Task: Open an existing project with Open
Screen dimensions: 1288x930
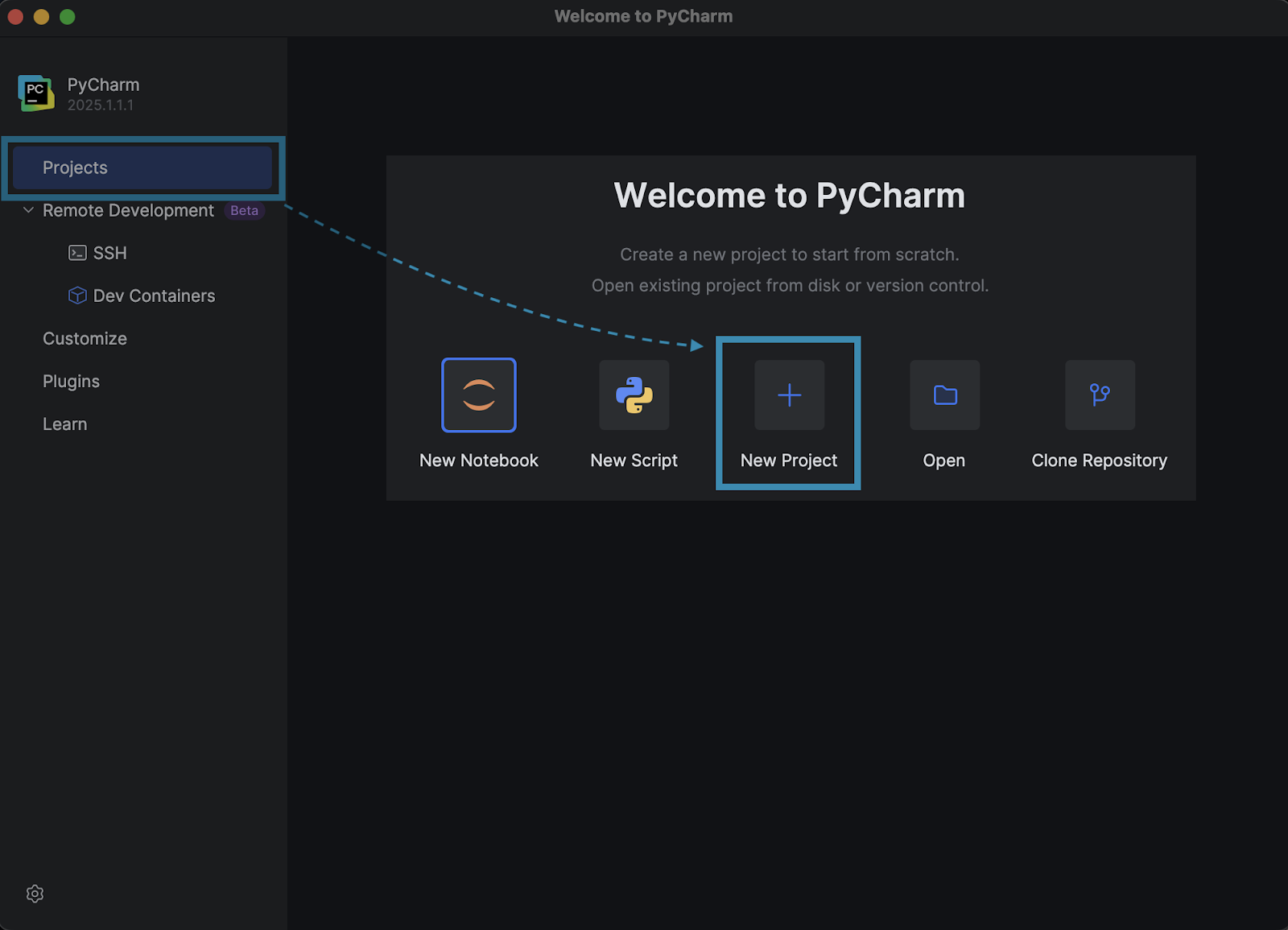Action: (x=943, y=413)
